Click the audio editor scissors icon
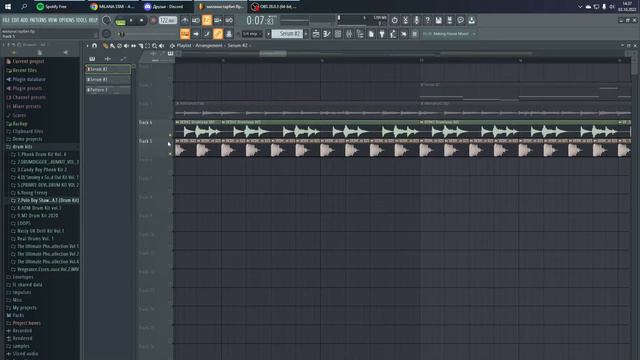 (405, 20)
